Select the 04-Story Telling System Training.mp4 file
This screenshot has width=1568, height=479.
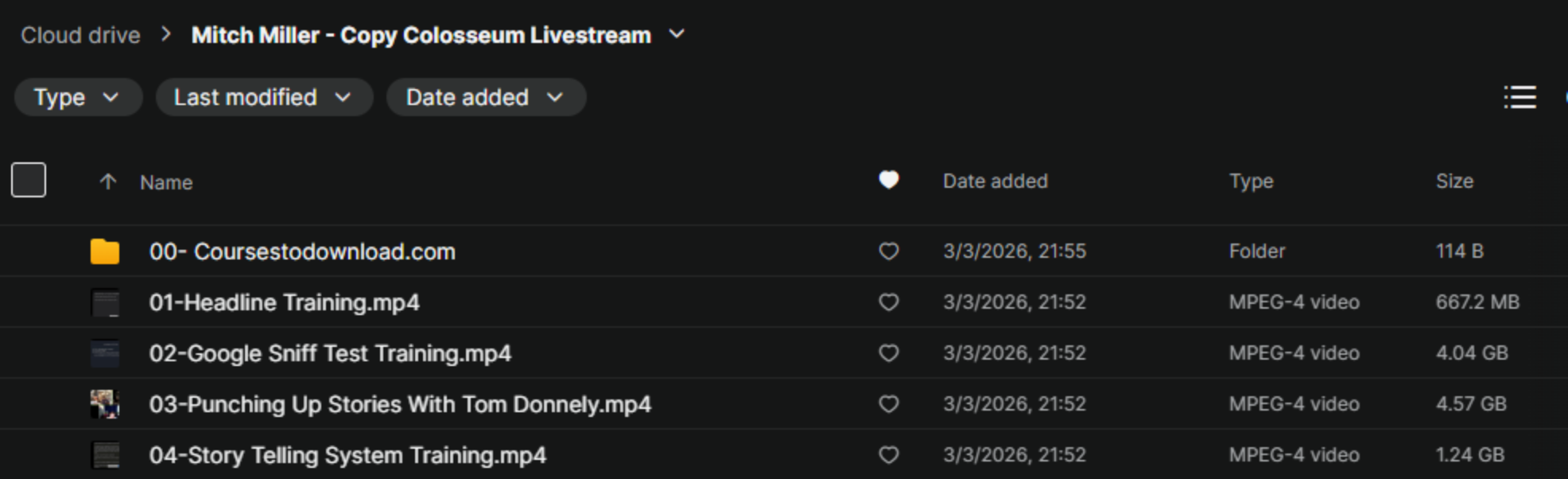347,455
